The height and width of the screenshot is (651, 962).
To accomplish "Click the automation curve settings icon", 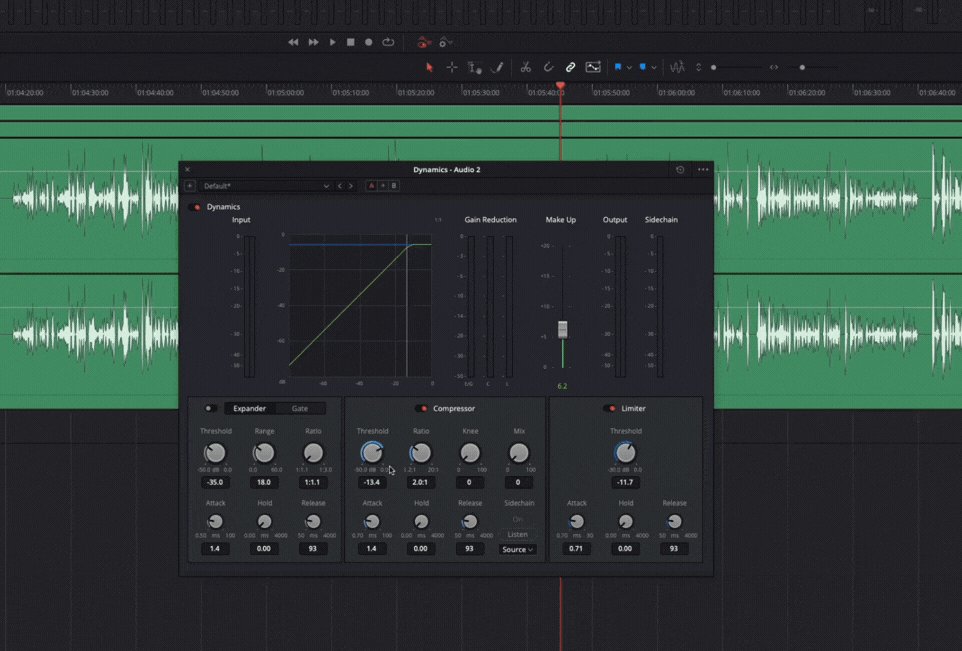I will point(445,42).
